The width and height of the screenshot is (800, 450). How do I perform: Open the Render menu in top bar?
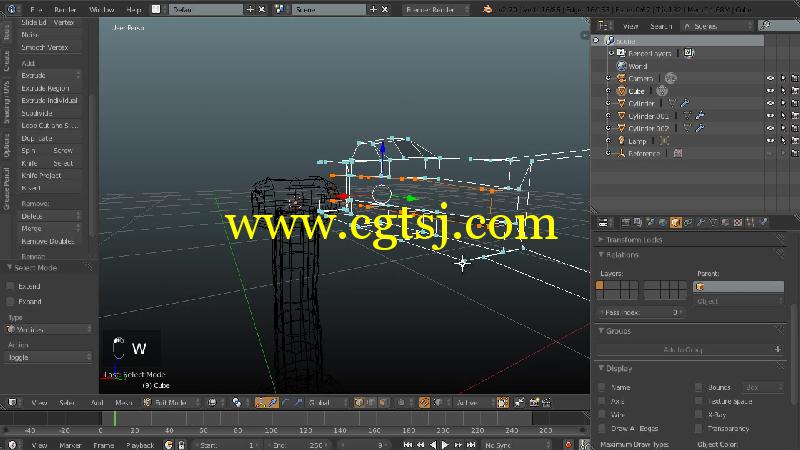(65, 9)
